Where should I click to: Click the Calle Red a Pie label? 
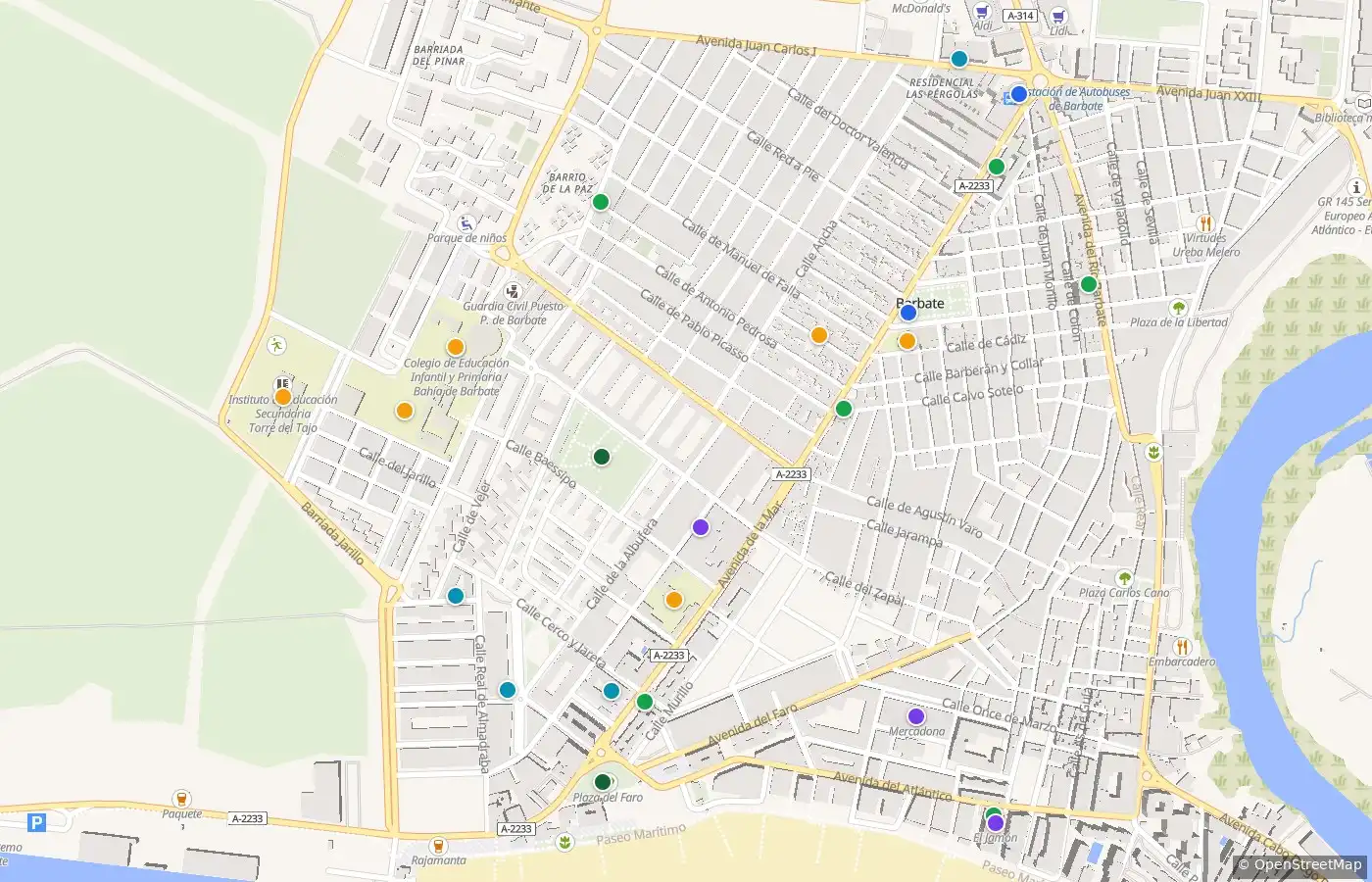coord(783,157)
